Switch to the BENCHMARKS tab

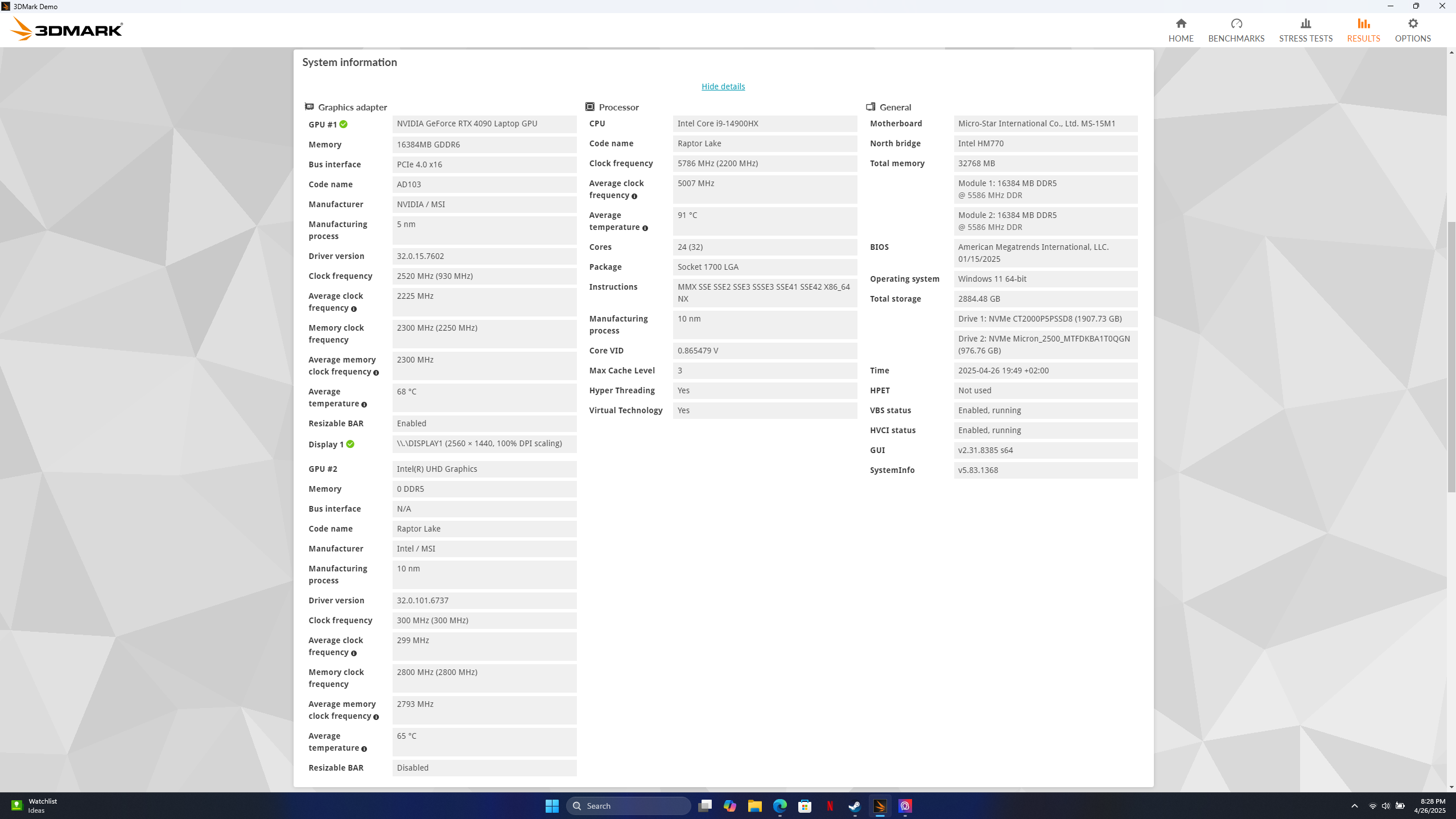(x=1236, y=30)
